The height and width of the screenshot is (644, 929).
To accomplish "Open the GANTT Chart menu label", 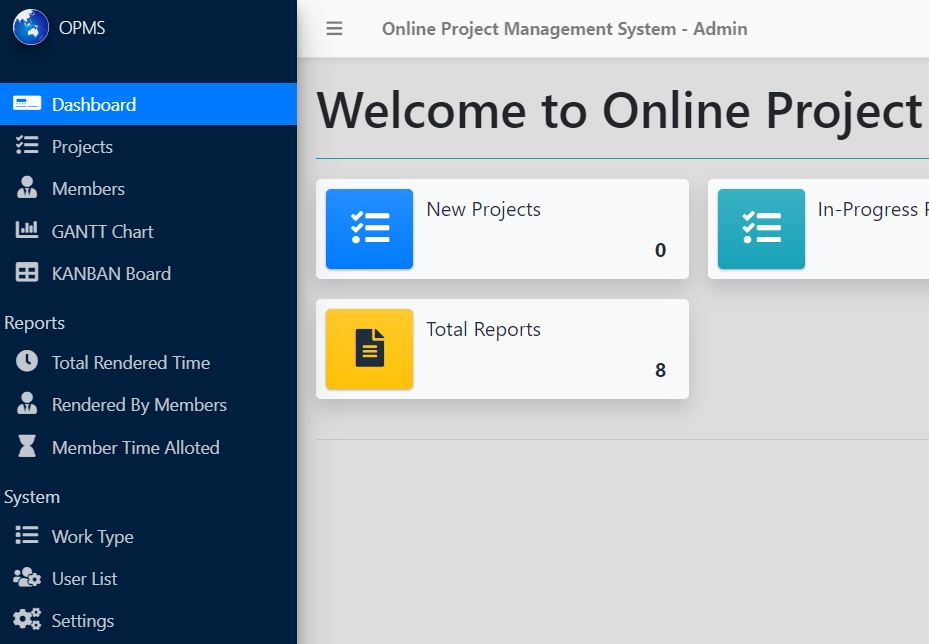I will point(102,232).
